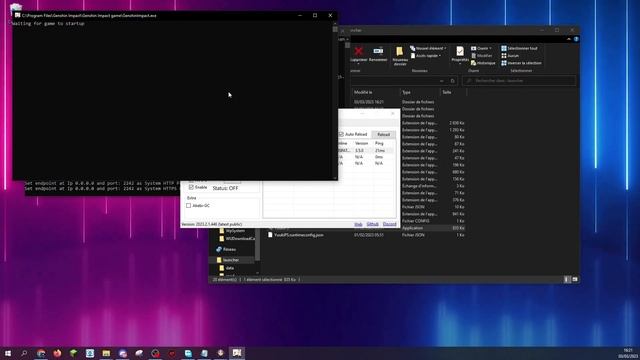Open the yellow File Explorer taskbar icon
The width and height of the screenshot is (640, 360).
coord(106,353)
